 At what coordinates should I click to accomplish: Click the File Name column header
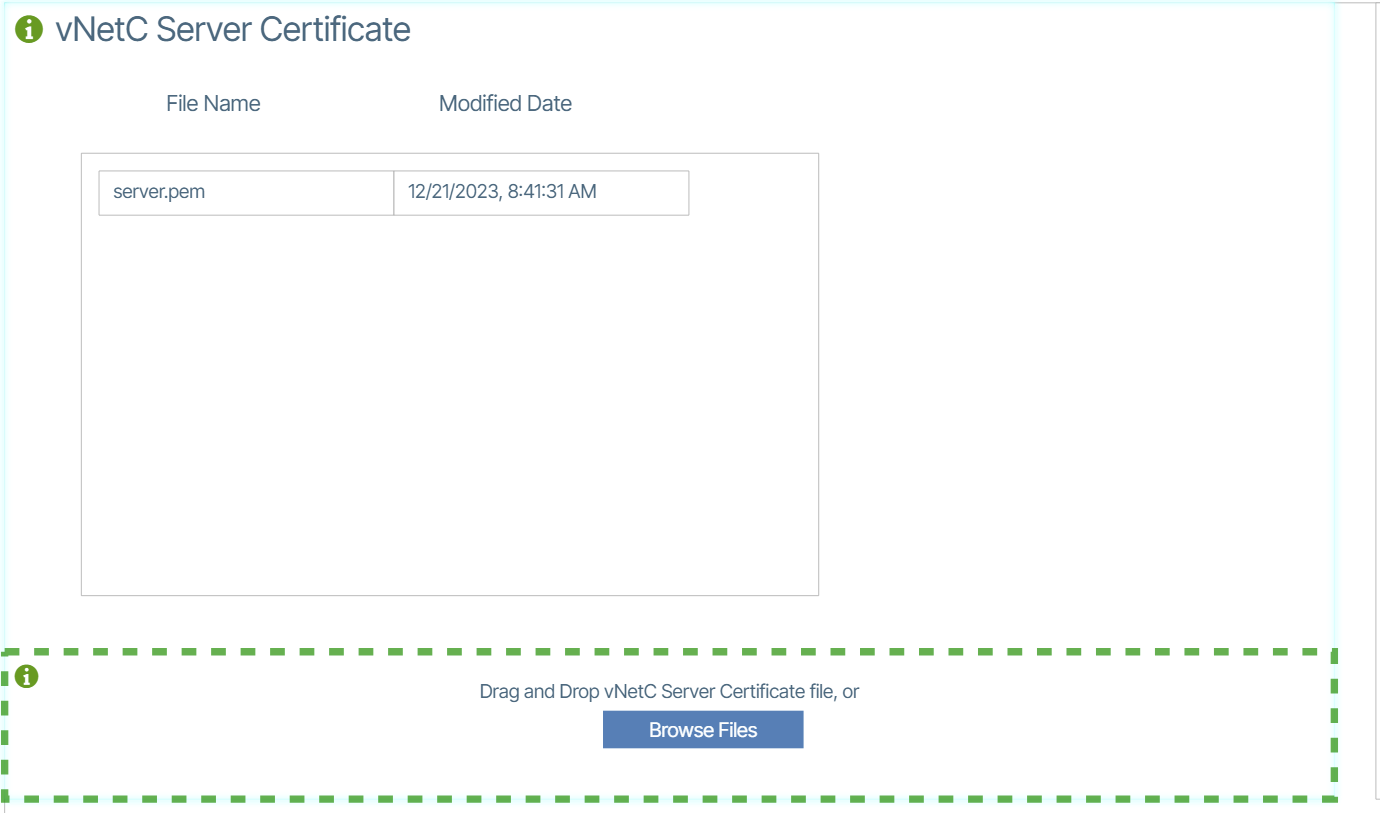click(213, 104)
